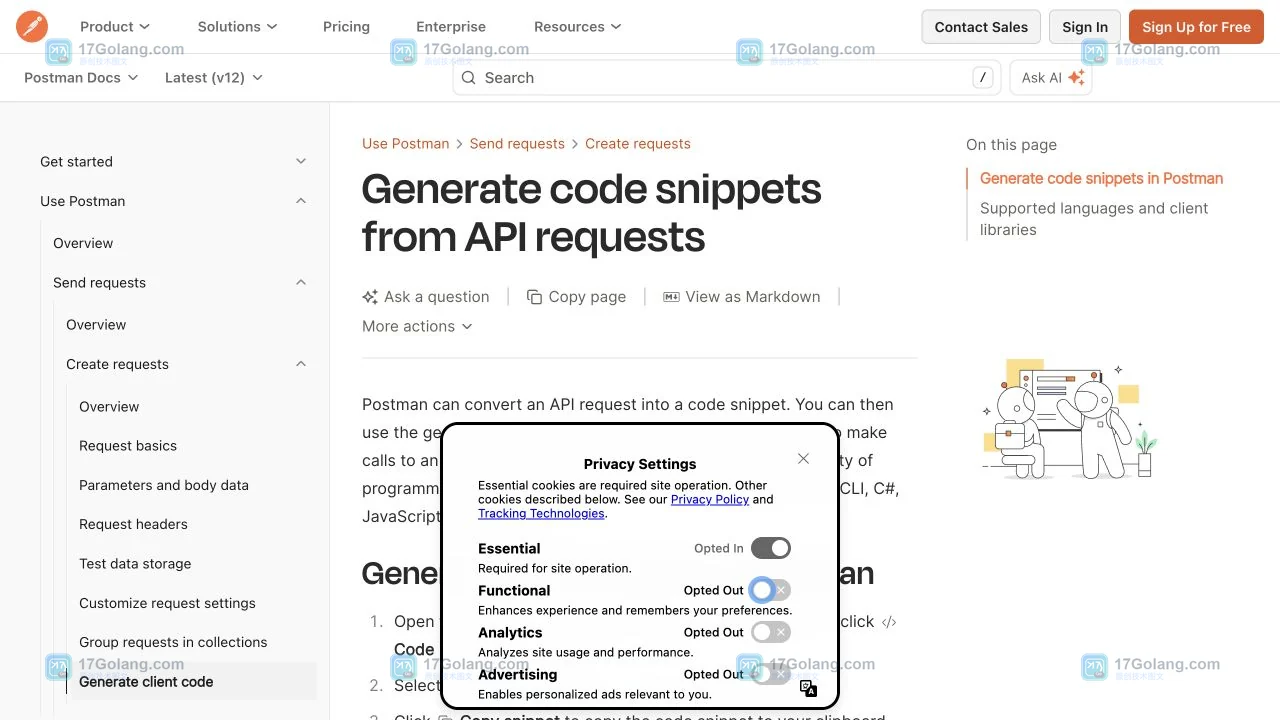The image size is (1280, 720).
Task: Click the Ask AI sparkle icon
Action: [1076, 78]
